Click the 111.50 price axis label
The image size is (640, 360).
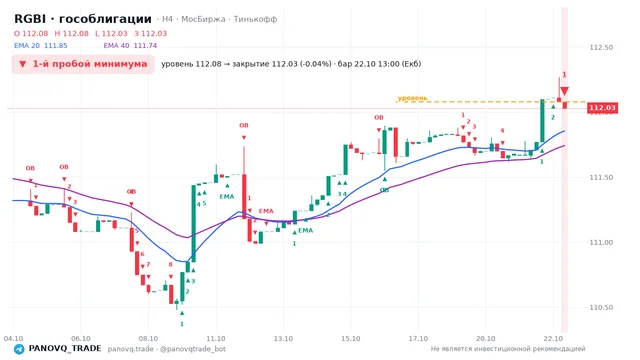[x=601, y=178]
